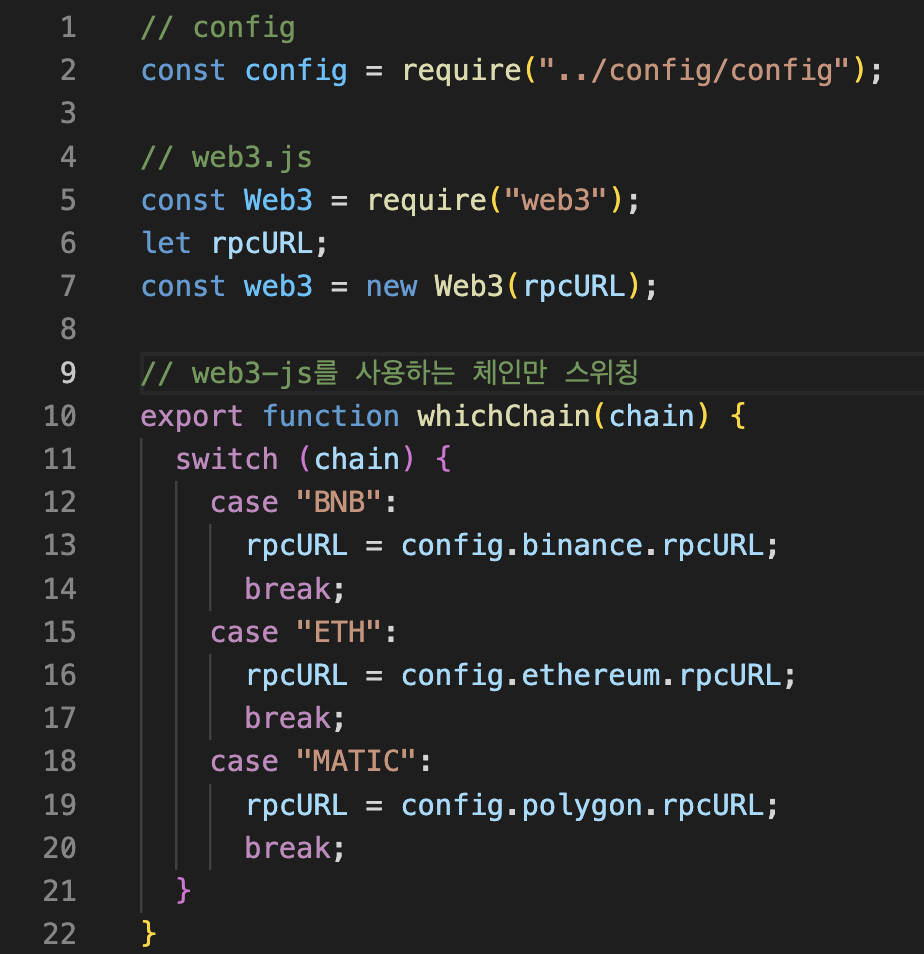Click line number 10 in the gutter

(60, 417)
